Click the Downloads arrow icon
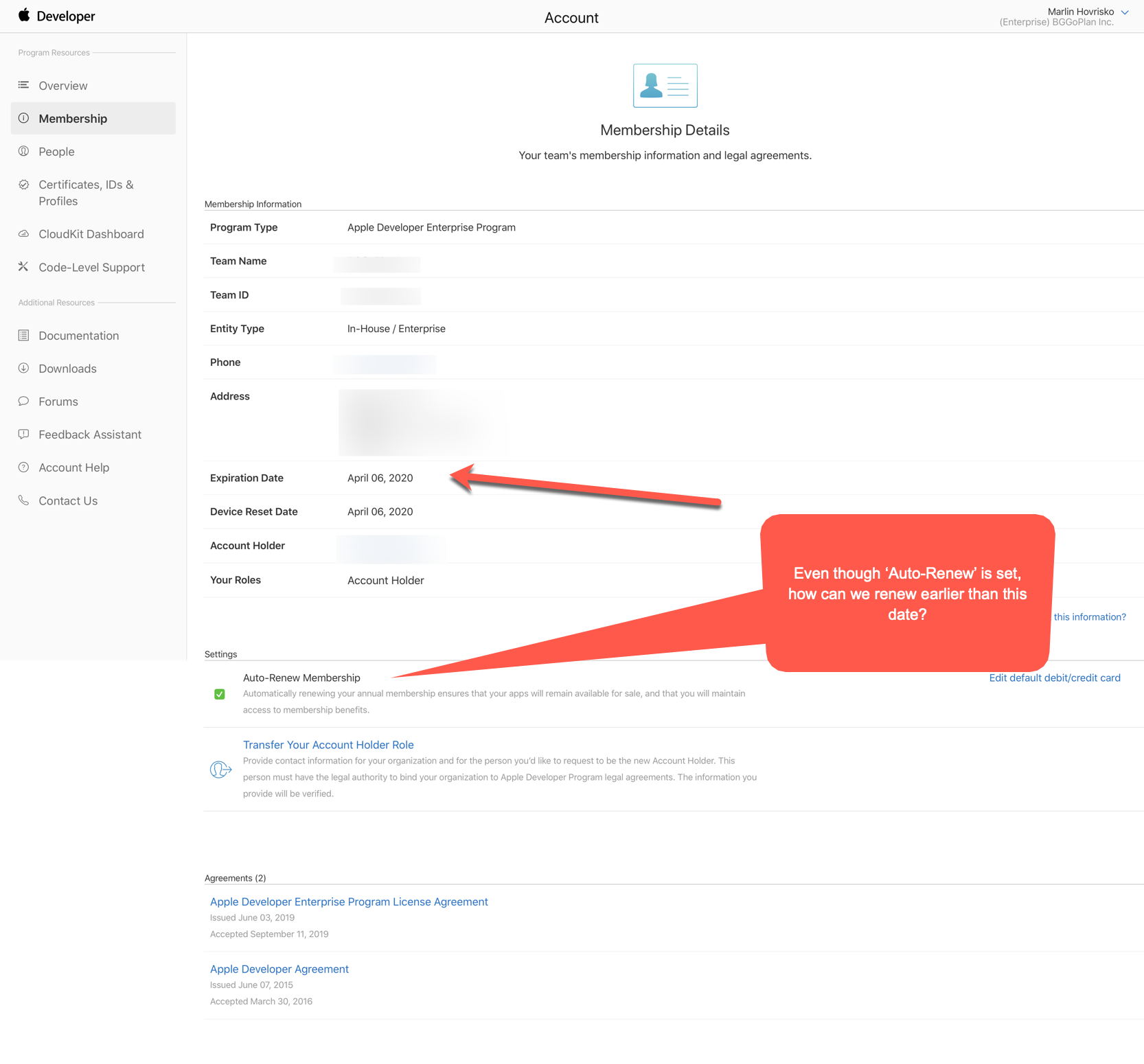Image resolution: width=1144 pixels, height=1064 pixels. tap(23, 368)
